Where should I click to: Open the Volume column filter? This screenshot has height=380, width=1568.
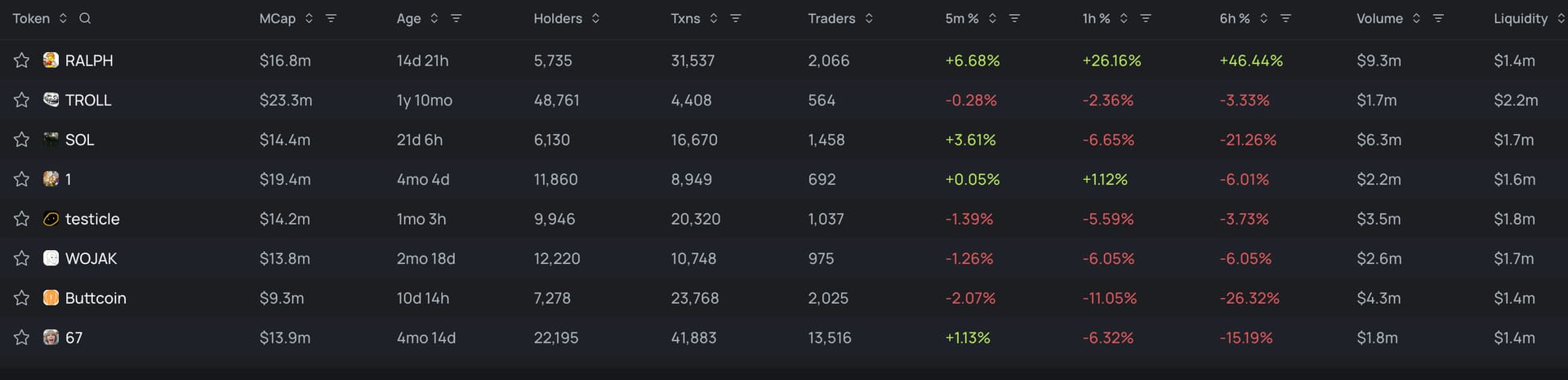tap(1438, 18)
